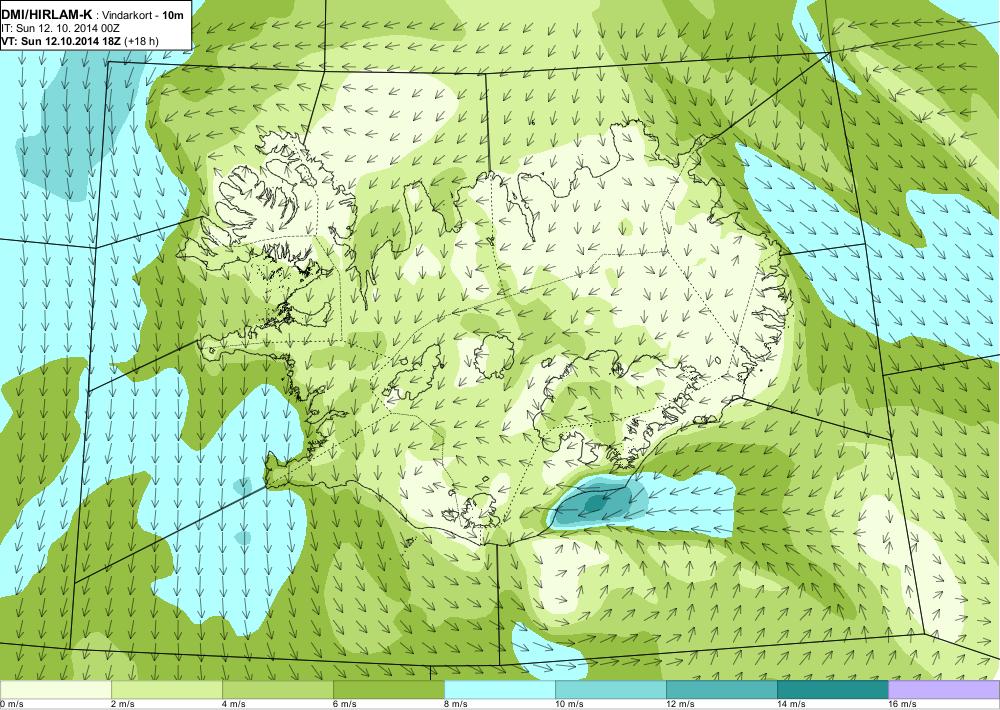
Task: Click the '(+18 h)' forecast offset text
Action: tap(142, 41)
